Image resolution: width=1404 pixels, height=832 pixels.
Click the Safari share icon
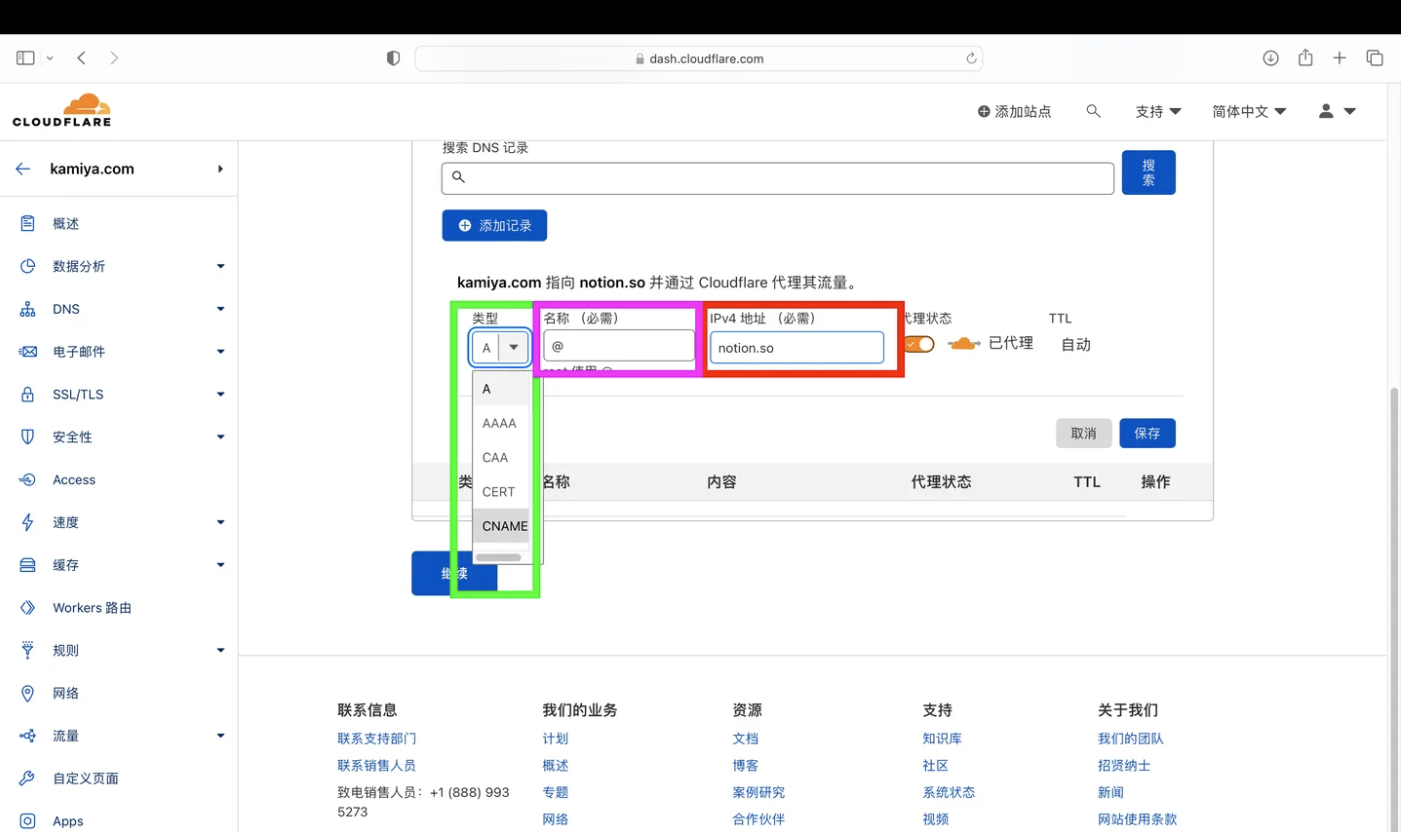(1305, 58)
